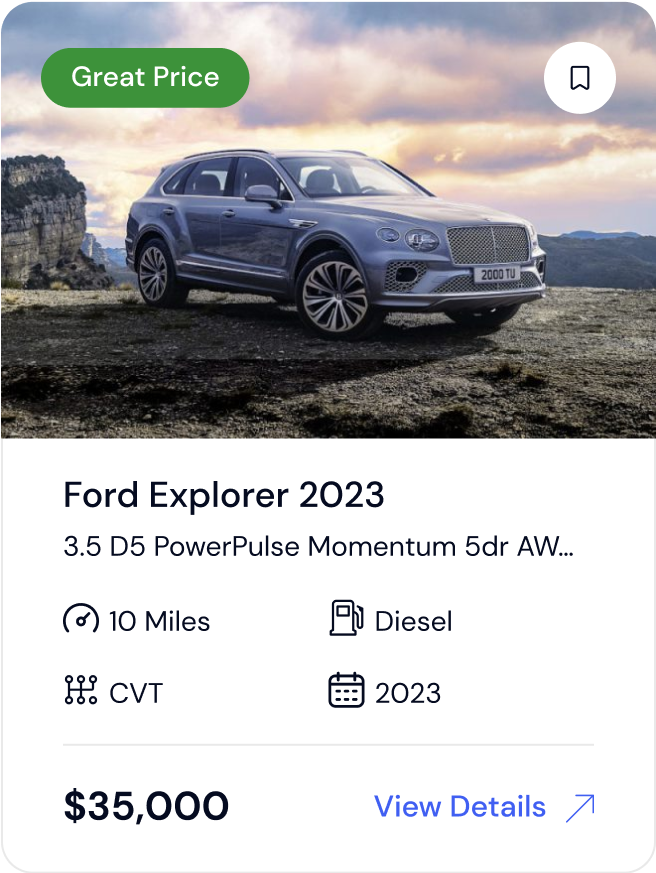Bookmark this Ford Explorer listing
The image size is (656, 873).
pos(580,78)
